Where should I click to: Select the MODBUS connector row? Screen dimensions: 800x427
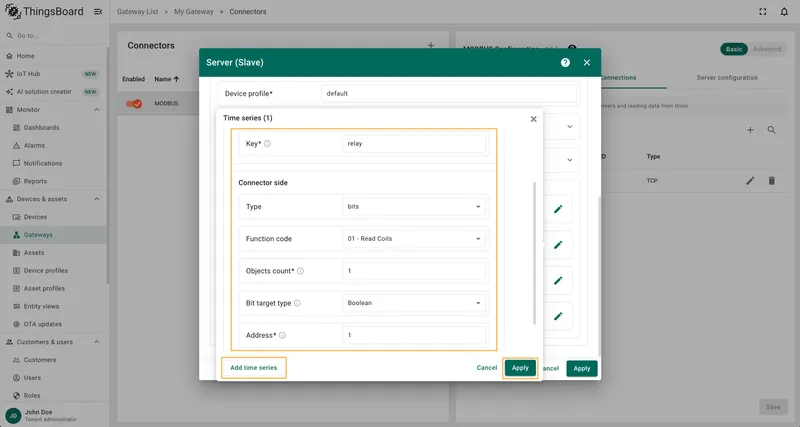158,104
